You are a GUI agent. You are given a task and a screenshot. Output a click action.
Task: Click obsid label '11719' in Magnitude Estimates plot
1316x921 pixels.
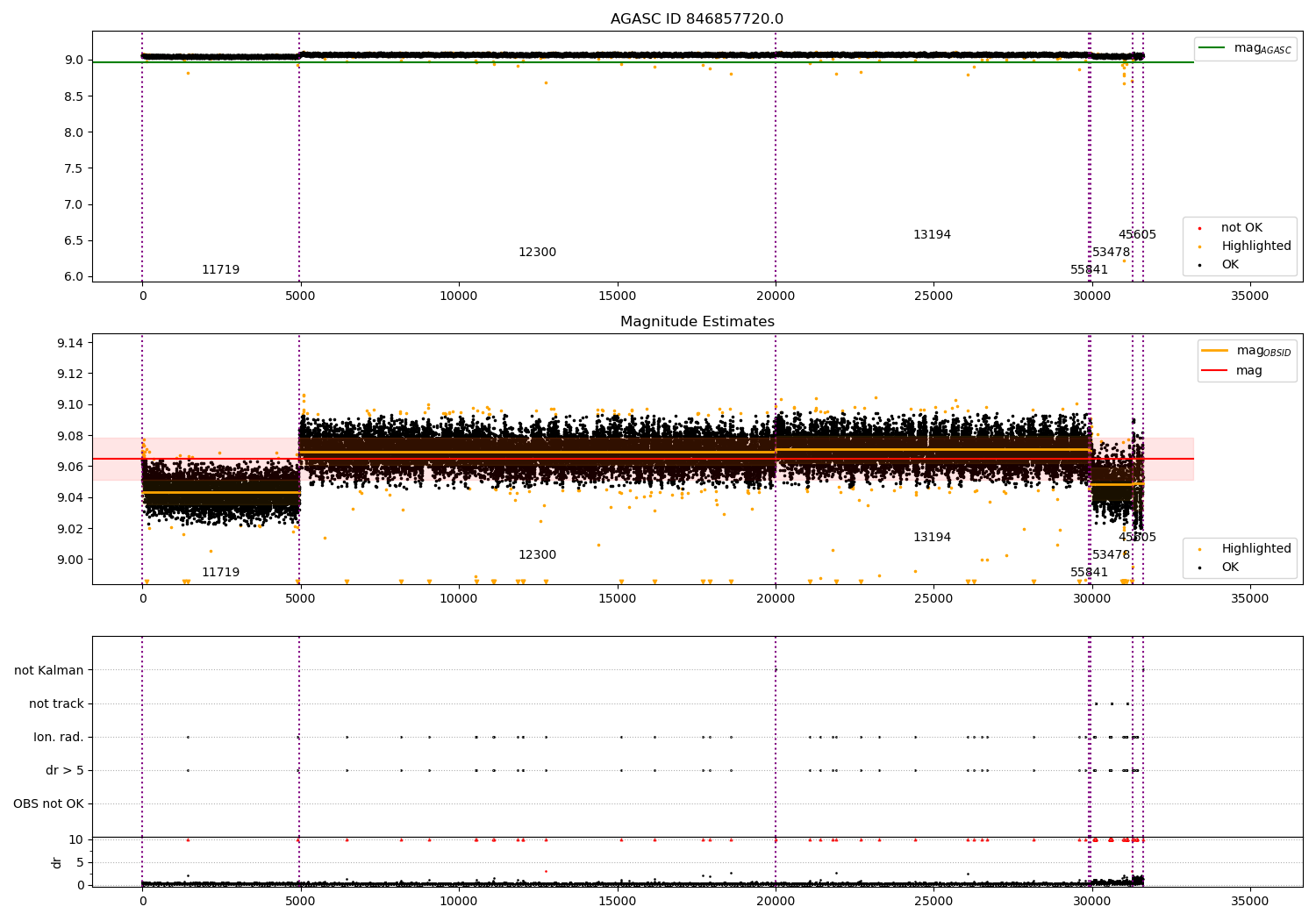click(220, 573)
